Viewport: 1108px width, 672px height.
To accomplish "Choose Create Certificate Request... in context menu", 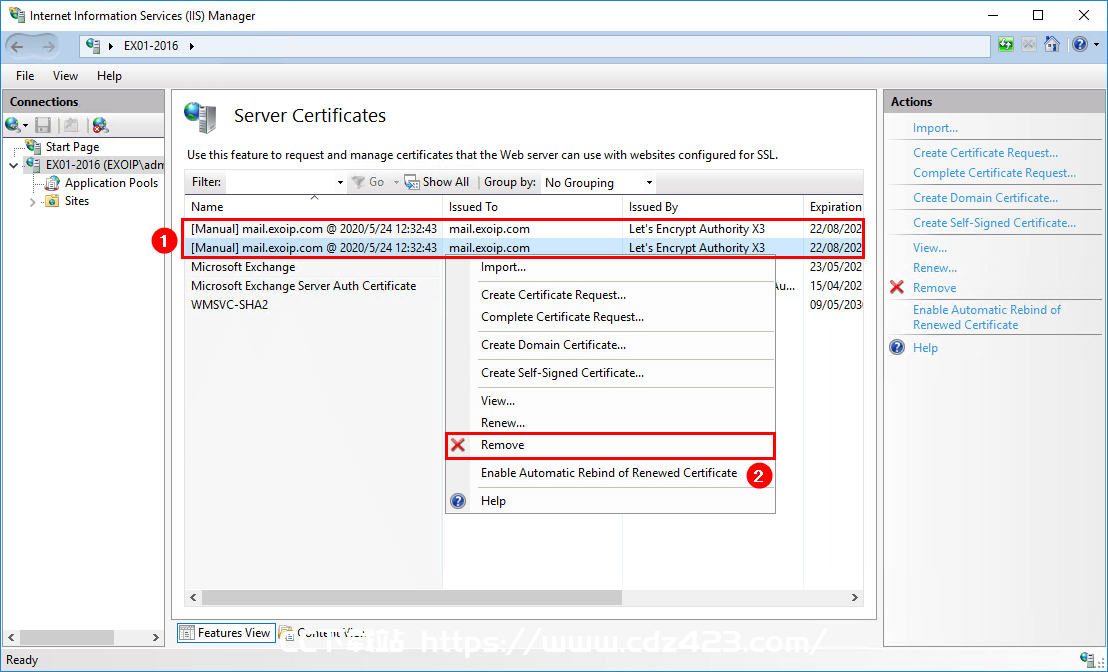I will point(611,295).
